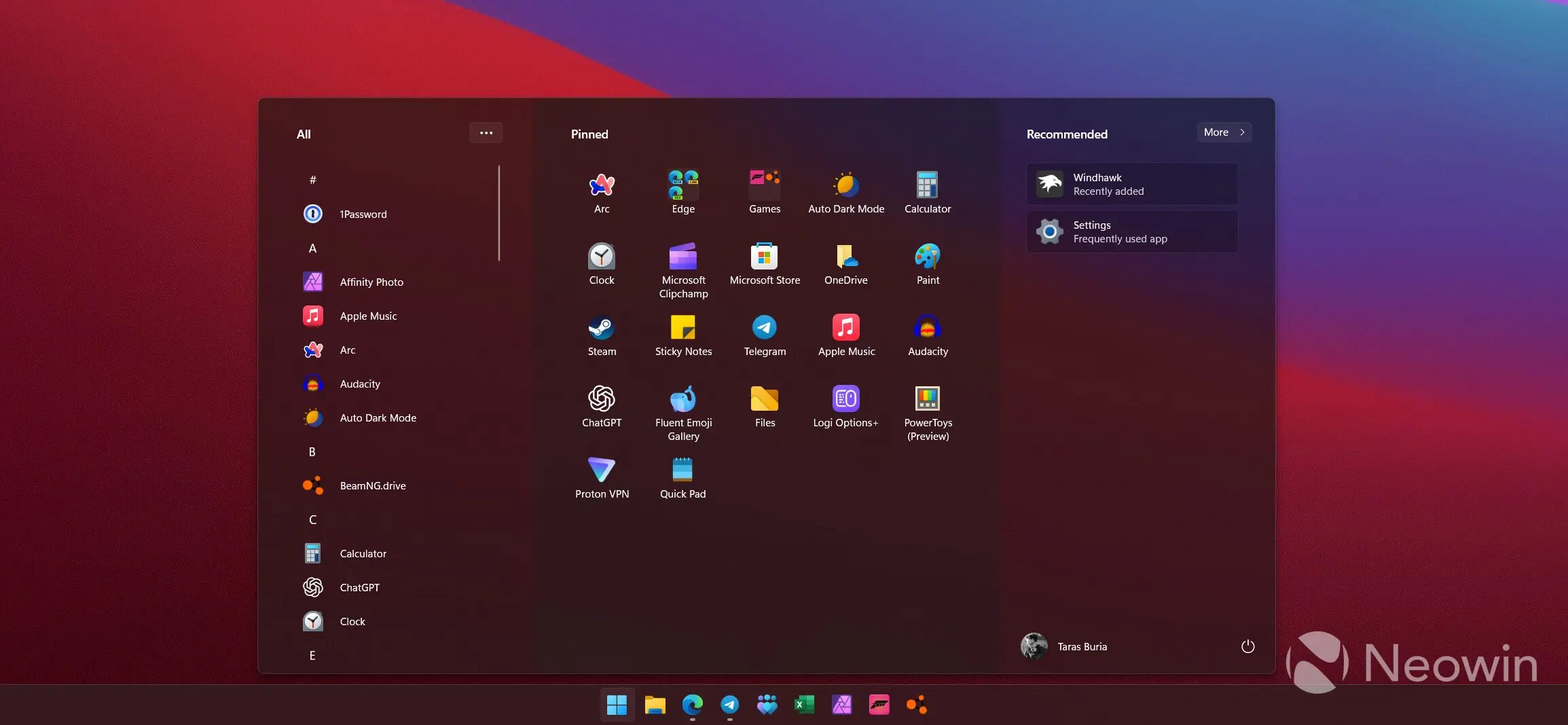Open PowerToys (Preview)
Viewport: 1568px width, 725px height.
tap(928, 413)
